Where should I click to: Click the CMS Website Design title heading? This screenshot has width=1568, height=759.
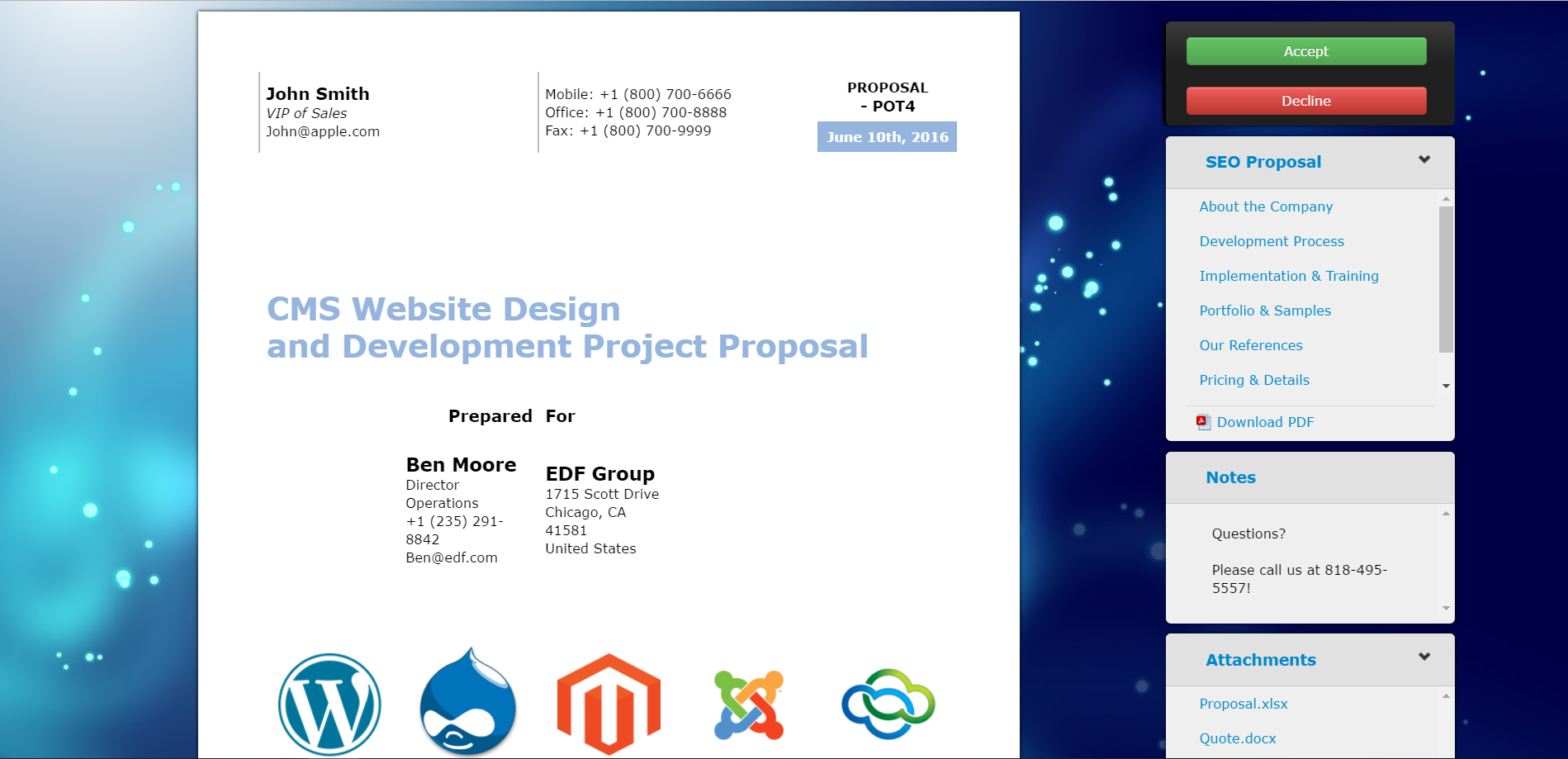tap(567, 328)
